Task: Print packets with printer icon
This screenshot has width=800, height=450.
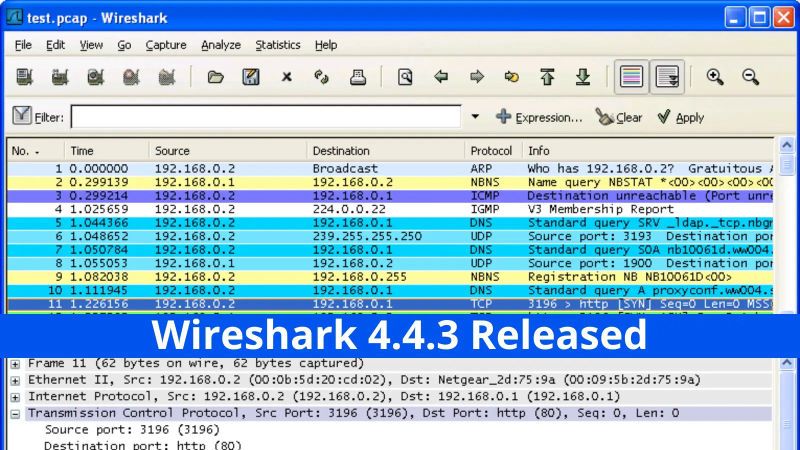Action: click(x=358, y=77)
